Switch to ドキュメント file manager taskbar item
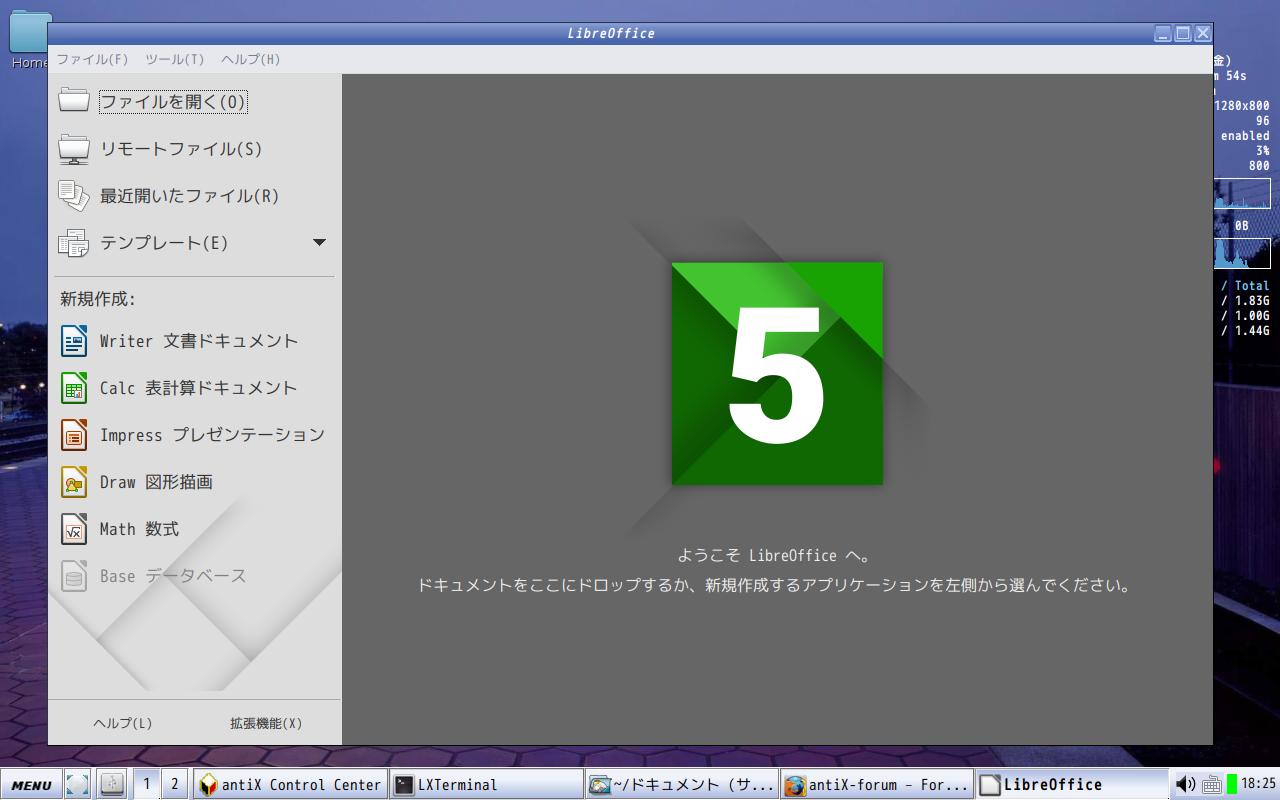The image size is (1280, 800). click(x=682, y=785)
